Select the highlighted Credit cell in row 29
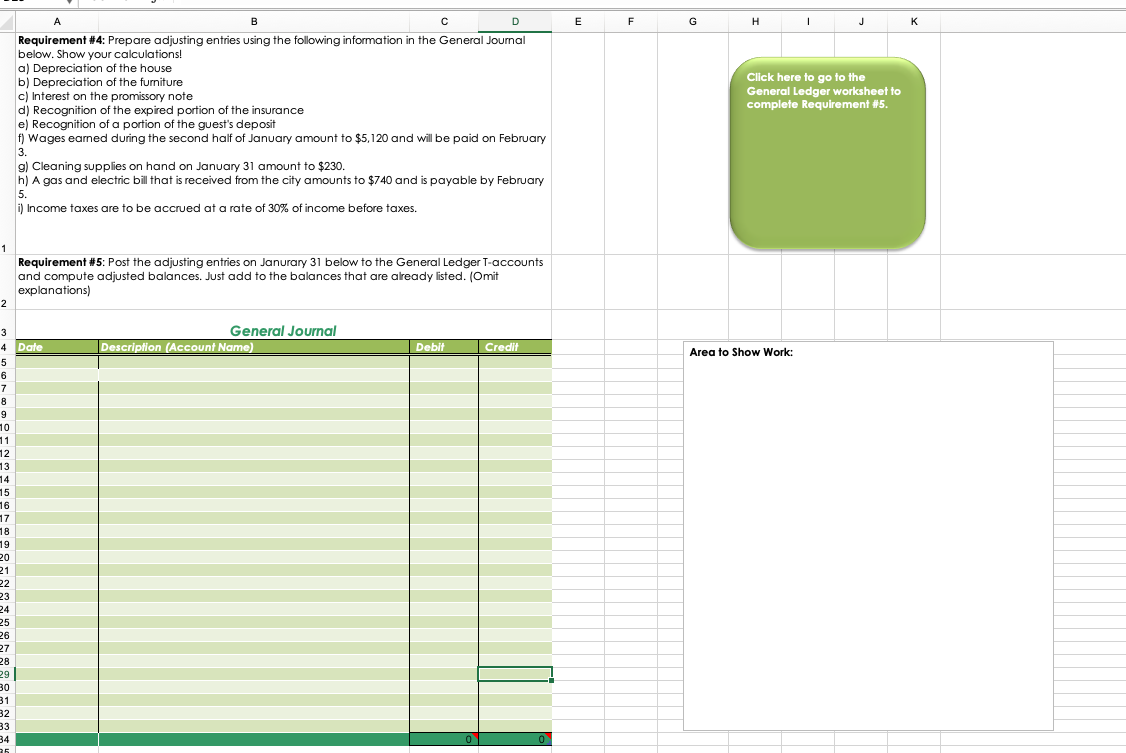This screenshot has height=753, width=1126. coord(514,674)
